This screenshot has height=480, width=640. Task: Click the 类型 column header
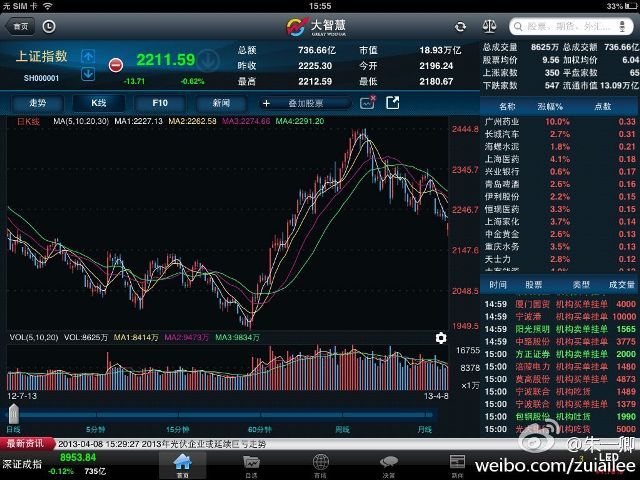581,285
